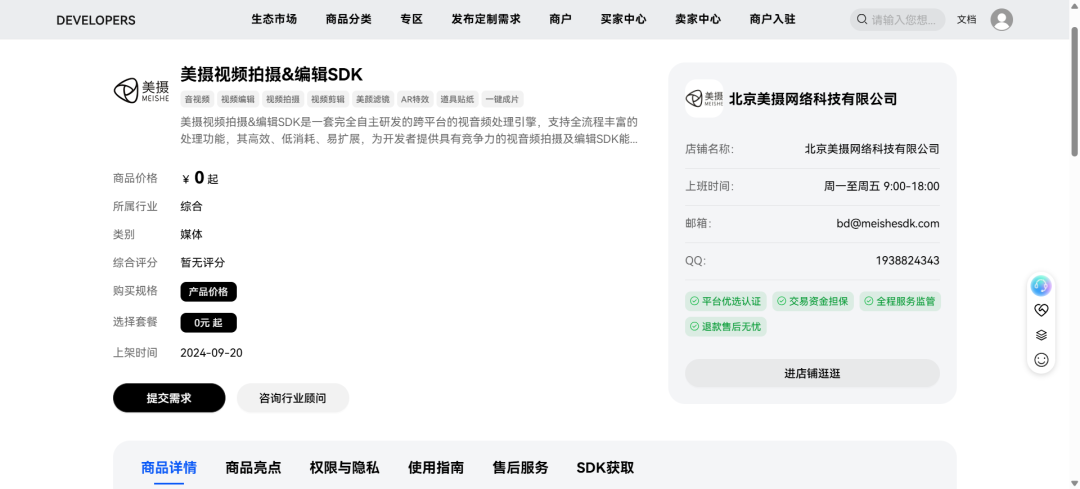Click the 媒体 category value

click(191, 234)
